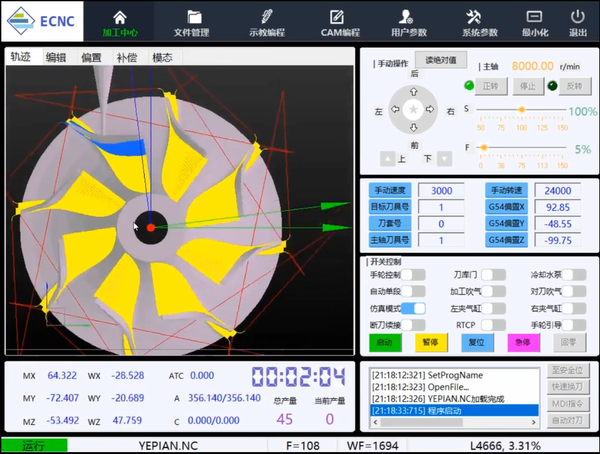Toggle the 自动单段 single block switch

tap(413, 291)
